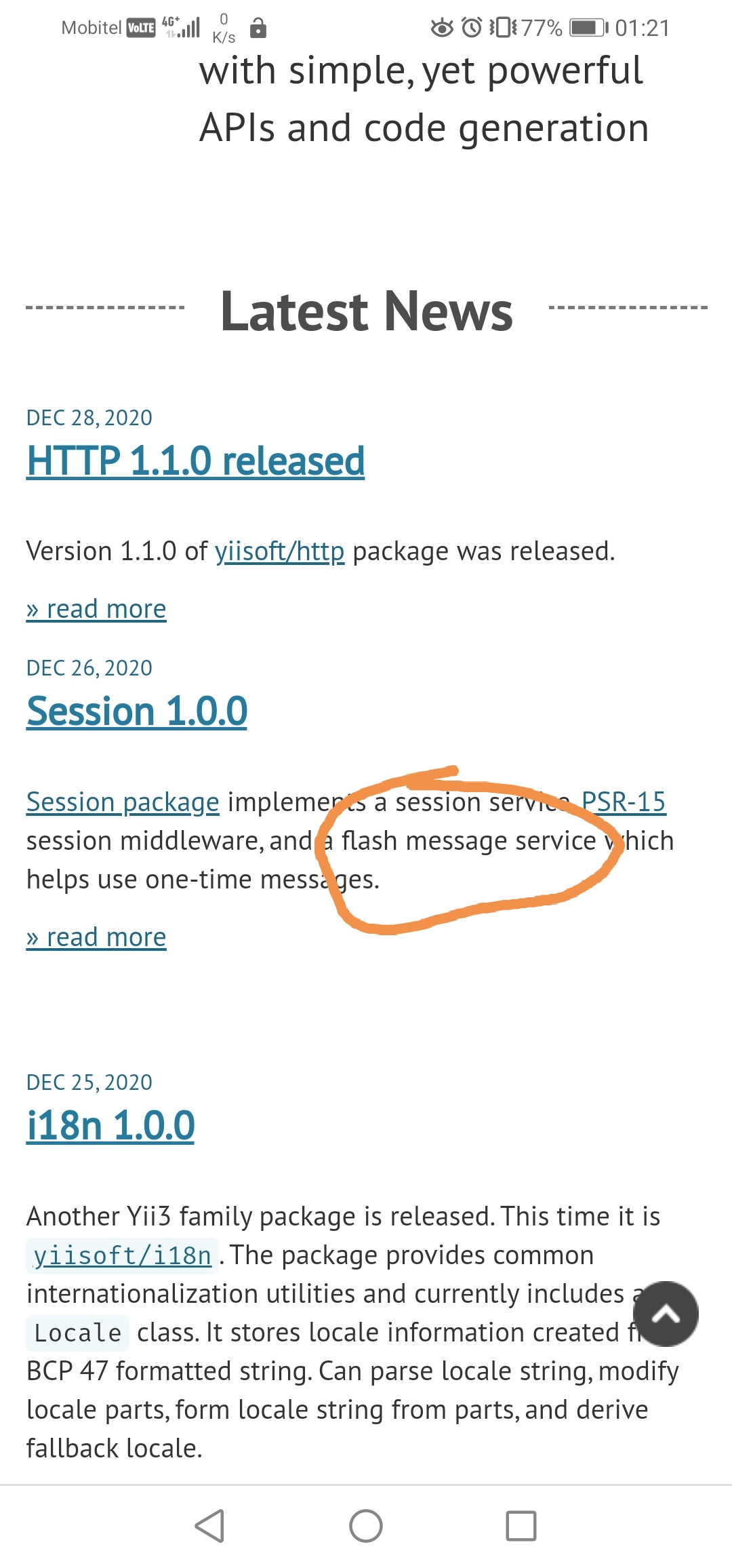The image size is (732, 1568).
Task: Tap the eye comfort status icon
Action: click(x=442, y=28)
